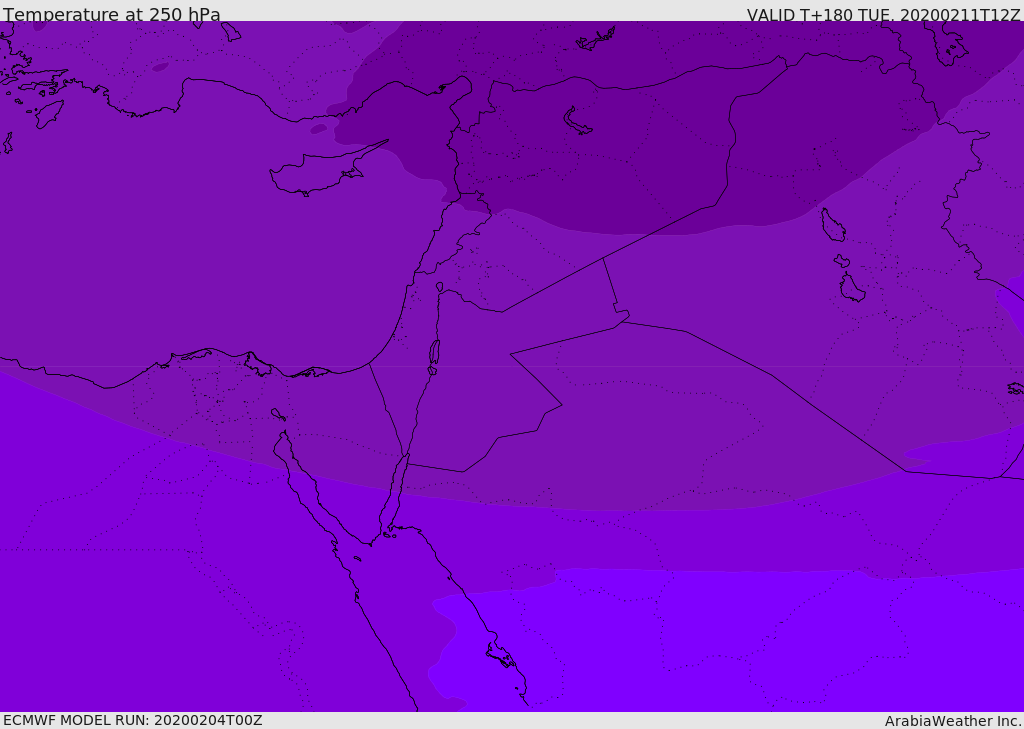
Task: Click the brightest violet region over Arabia
Action: point(750,640)
